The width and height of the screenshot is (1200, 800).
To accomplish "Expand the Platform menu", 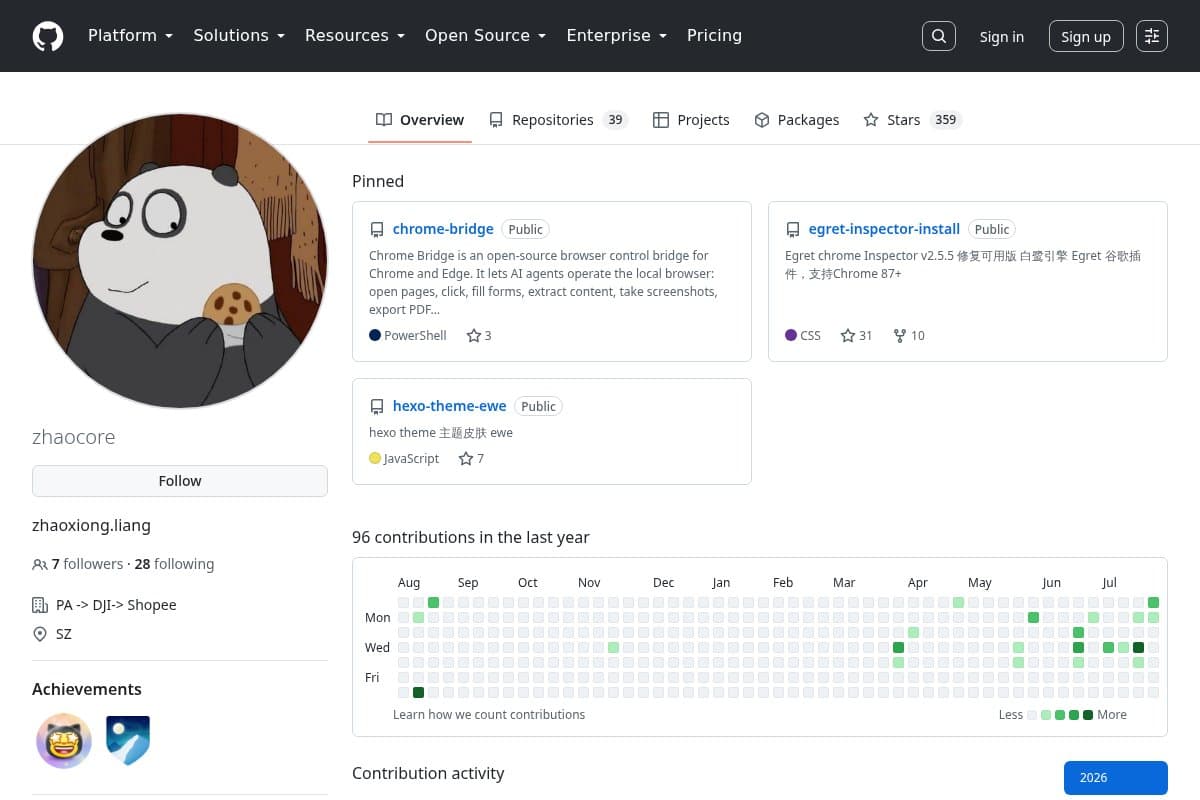I will tap(130, 36).
